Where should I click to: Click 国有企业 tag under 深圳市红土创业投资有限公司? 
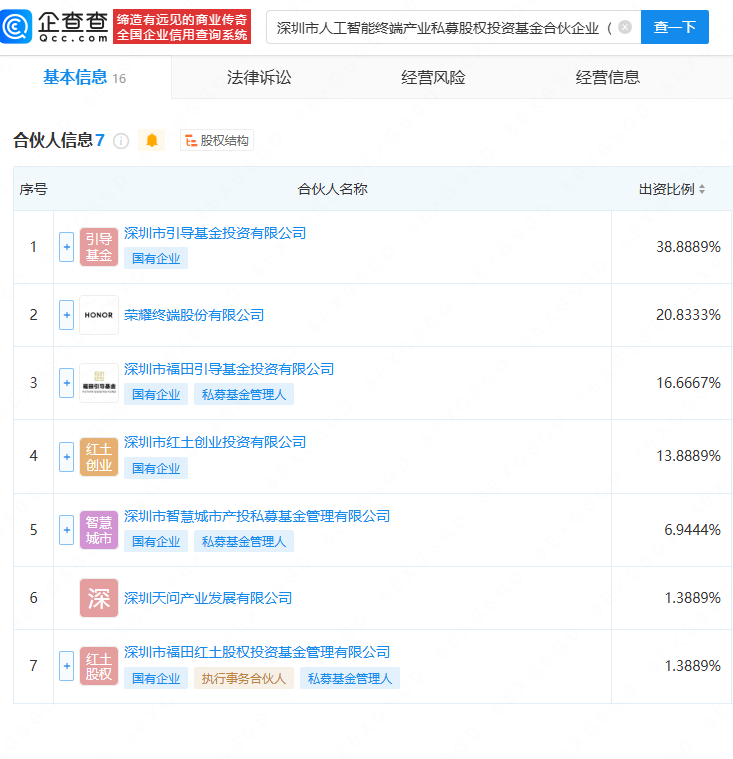(156, 469)
